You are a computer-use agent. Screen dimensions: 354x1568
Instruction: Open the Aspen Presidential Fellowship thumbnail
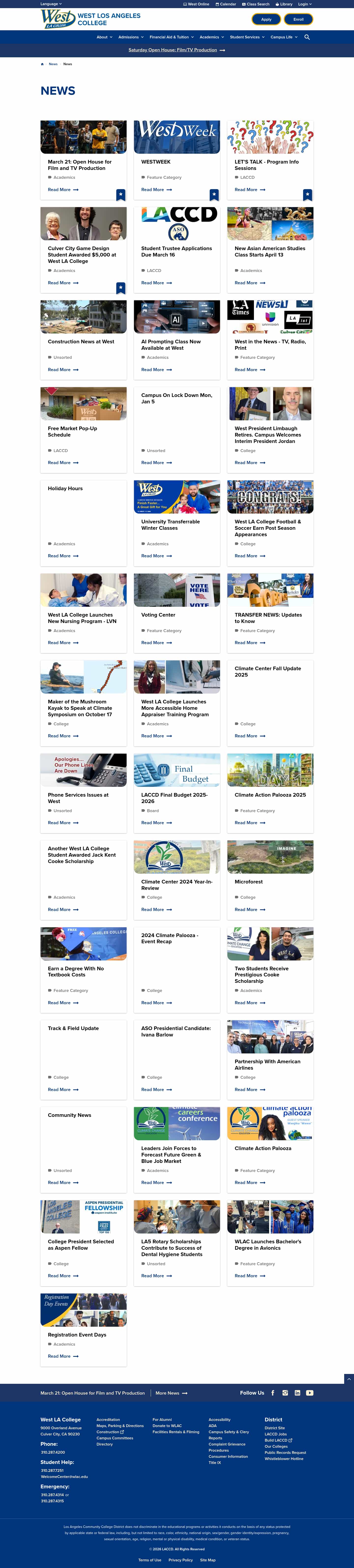(x=84, y=1217)
